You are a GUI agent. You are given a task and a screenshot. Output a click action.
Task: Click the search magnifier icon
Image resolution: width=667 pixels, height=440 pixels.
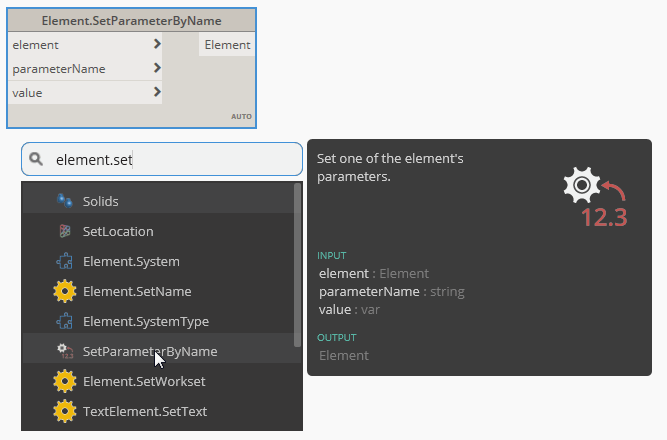pos(36,159)
